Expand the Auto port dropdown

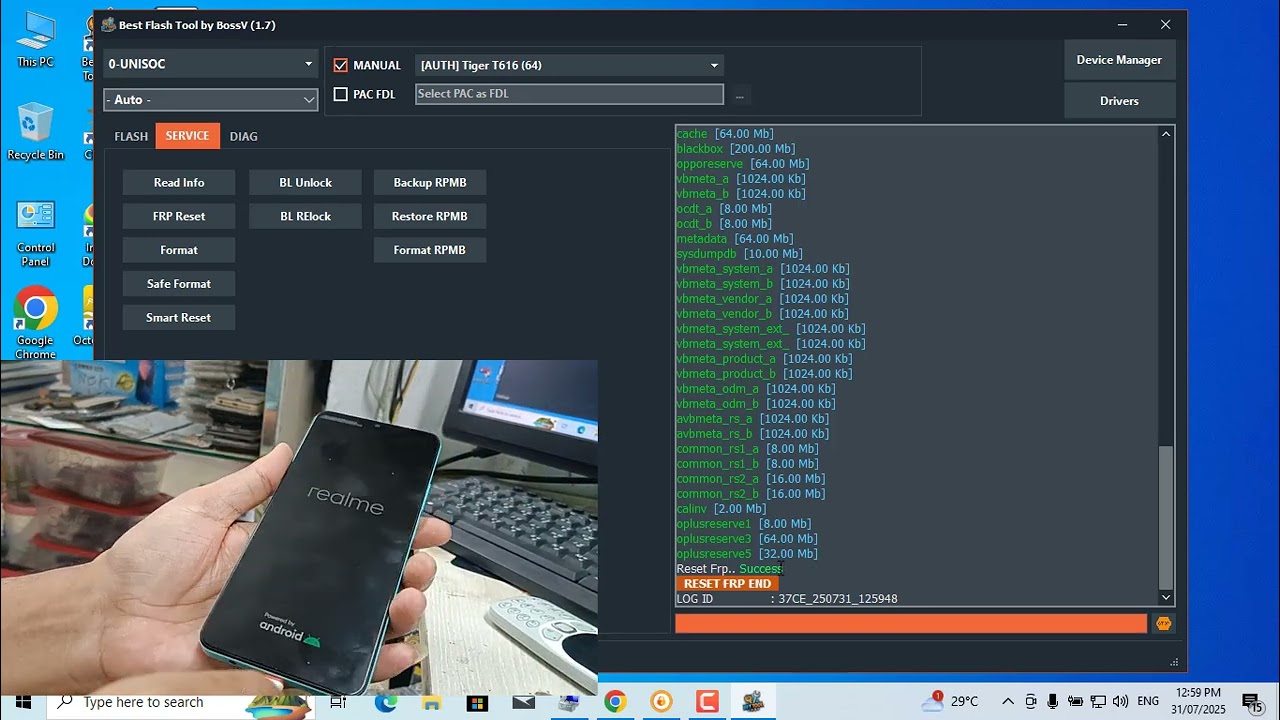pyautogui.click(x=211, y=100)
